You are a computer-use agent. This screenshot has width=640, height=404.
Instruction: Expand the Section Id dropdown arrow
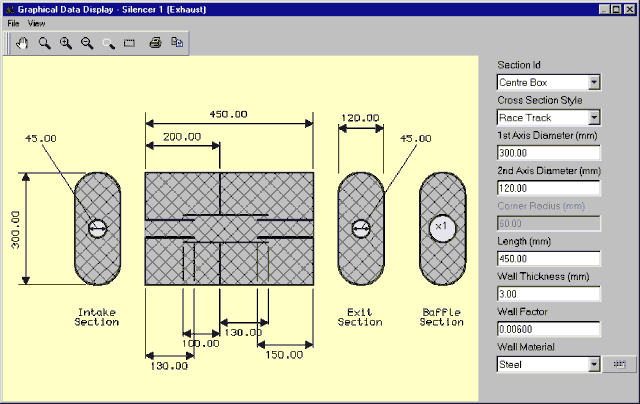[594, 82]
